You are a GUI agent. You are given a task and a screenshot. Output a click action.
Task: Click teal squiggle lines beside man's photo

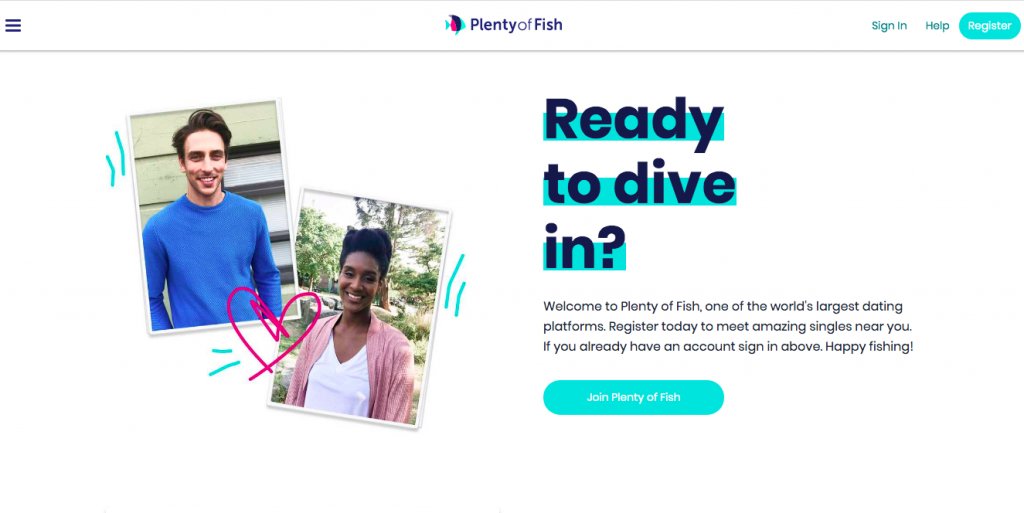click(x=115, y=159)
